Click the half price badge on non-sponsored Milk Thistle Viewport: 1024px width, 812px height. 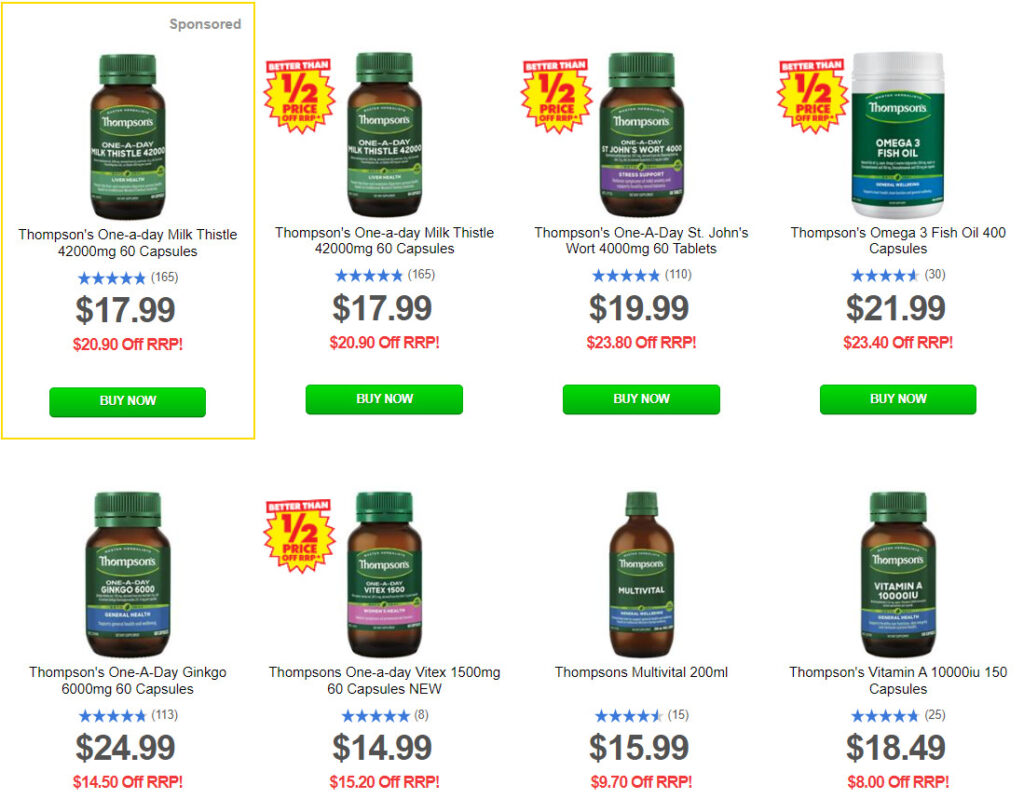coord(300,95)
